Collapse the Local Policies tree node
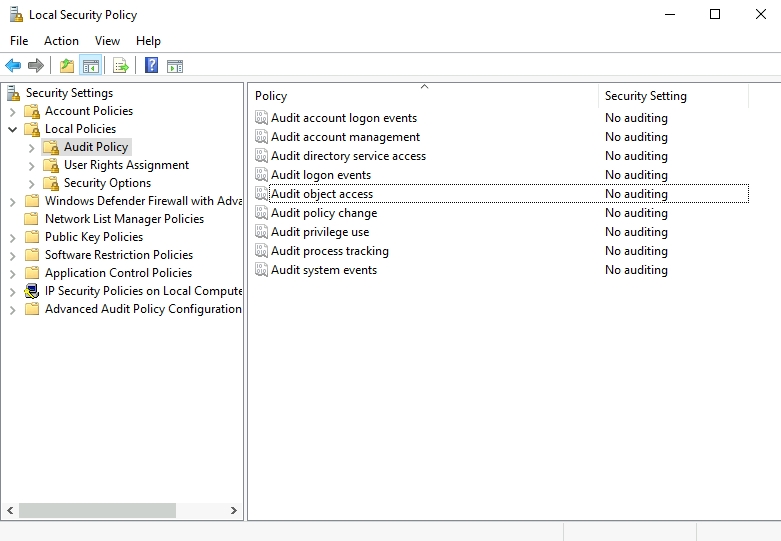This screenshot has height=541, width=781. pos(12,129)
